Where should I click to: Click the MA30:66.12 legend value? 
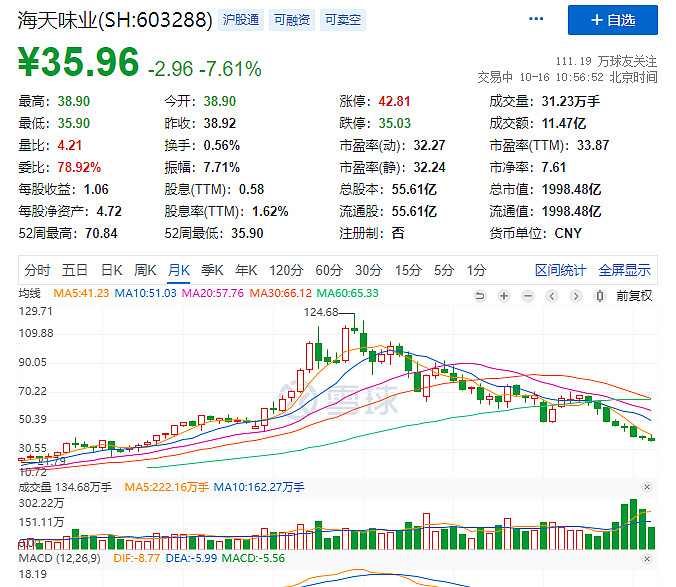(x=280, y=293)
